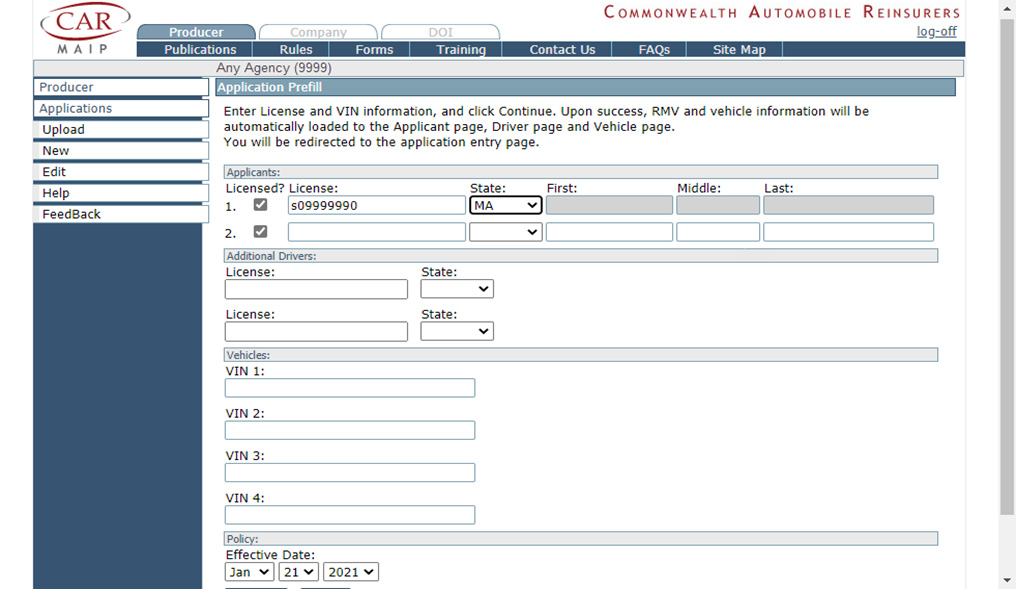Open the Publications menu
Viewport: 1016px width, 589px height.
pos(200,49)
